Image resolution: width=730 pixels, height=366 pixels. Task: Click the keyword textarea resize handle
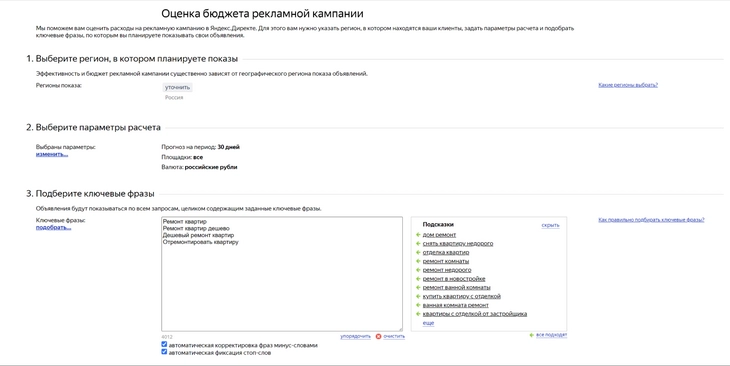point(400,329)
